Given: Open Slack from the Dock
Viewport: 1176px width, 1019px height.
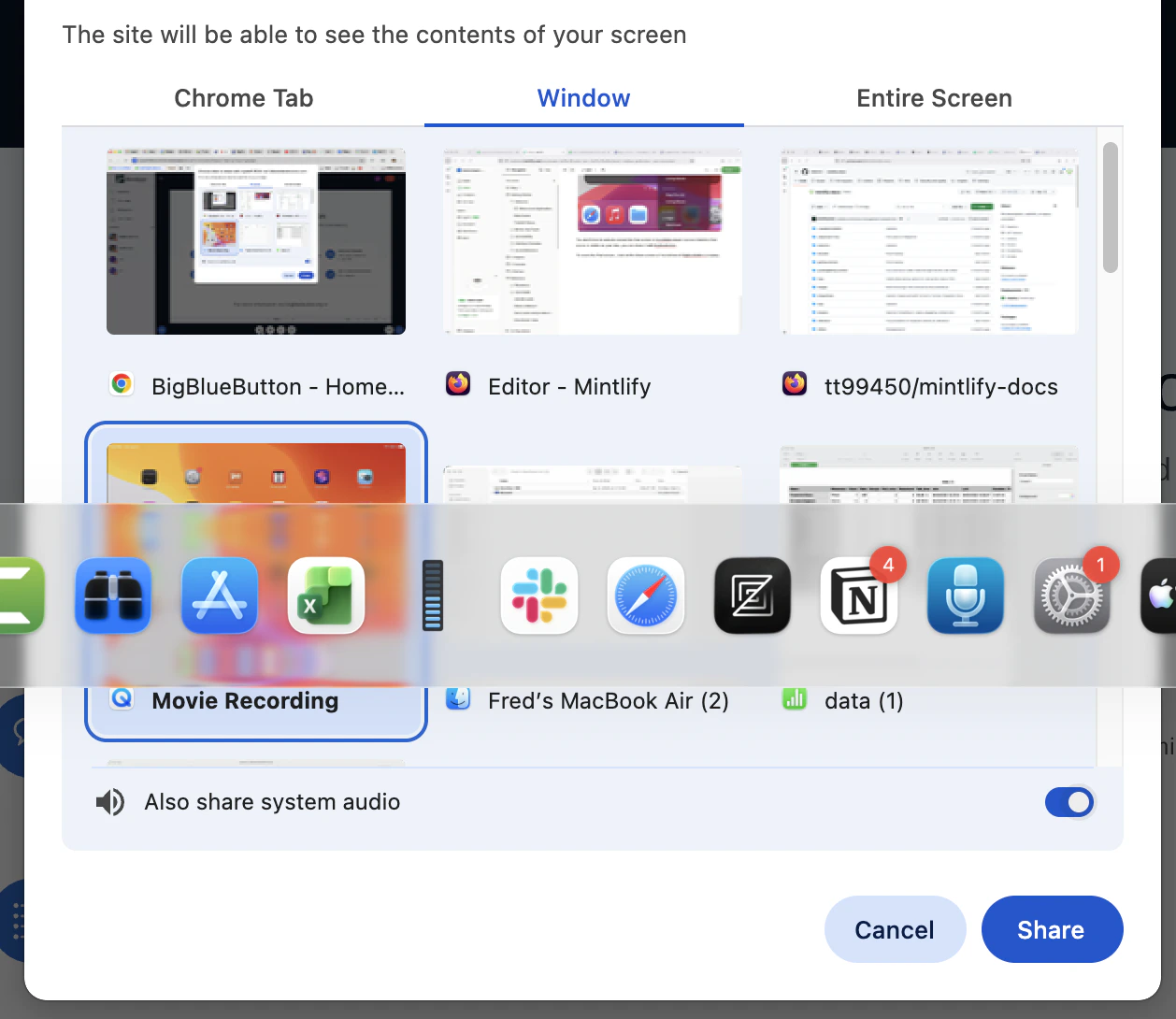Looking at the screenshot, I should 539,596.
